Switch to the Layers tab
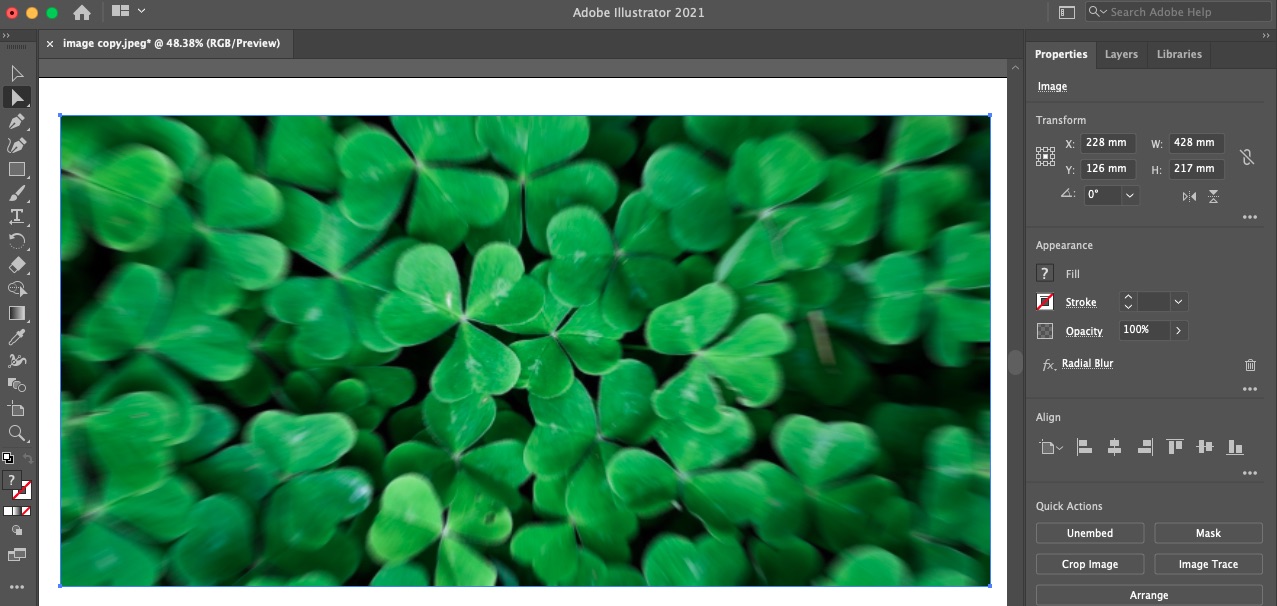The image size is (1277, 606). tap(1121, 54)
